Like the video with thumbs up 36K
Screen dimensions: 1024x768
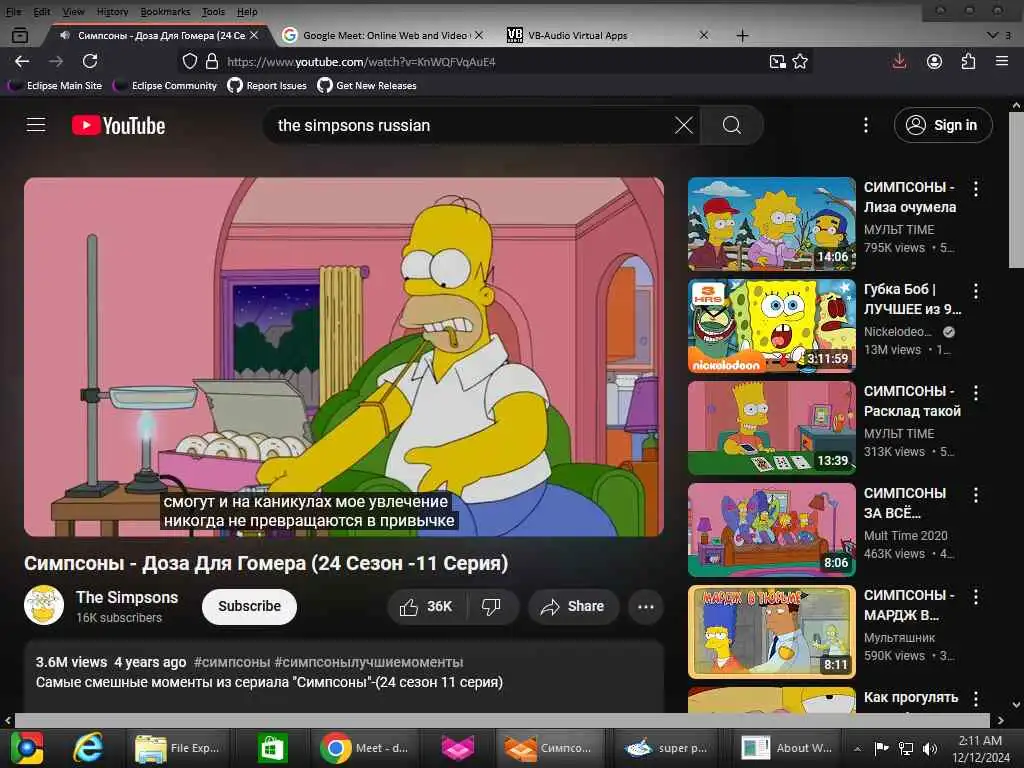[x=426, y=607]
